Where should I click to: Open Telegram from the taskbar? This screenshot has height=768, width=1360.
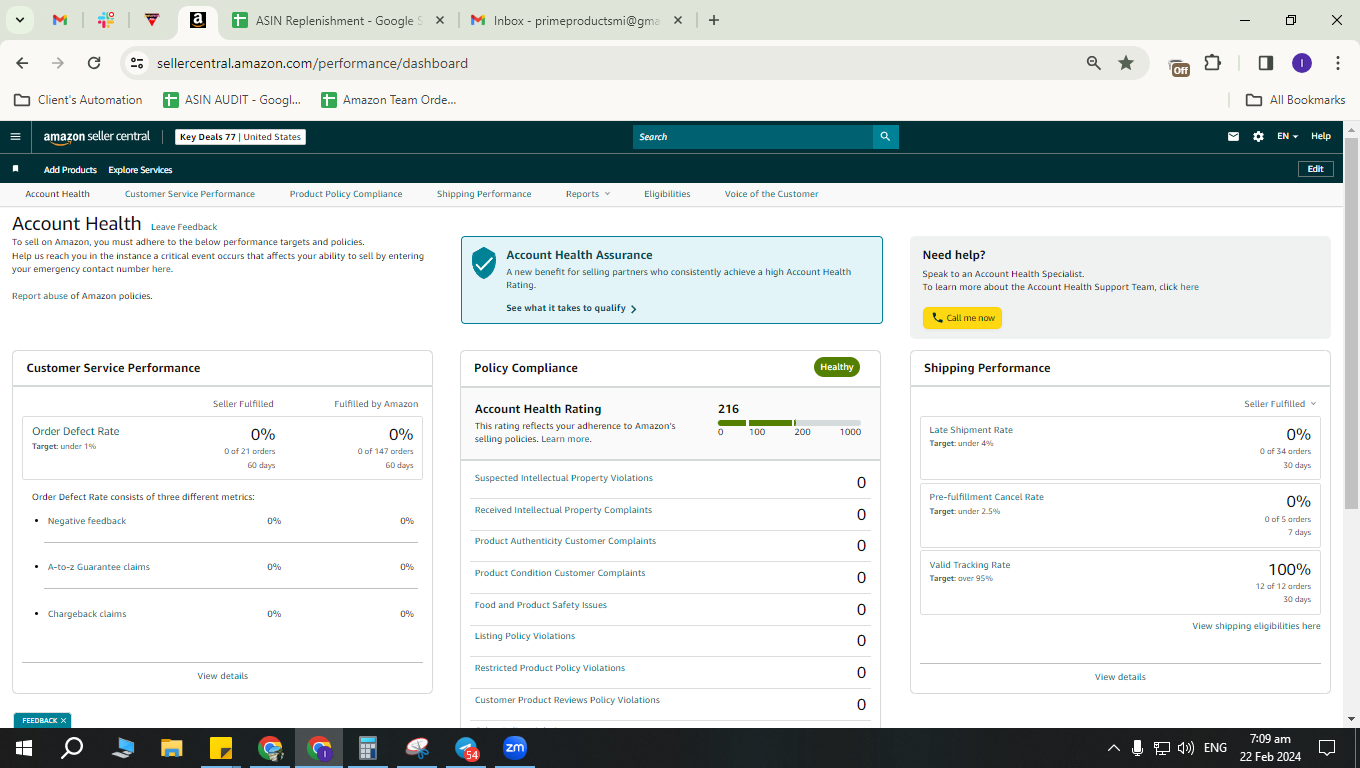click(x=466, y=748)
